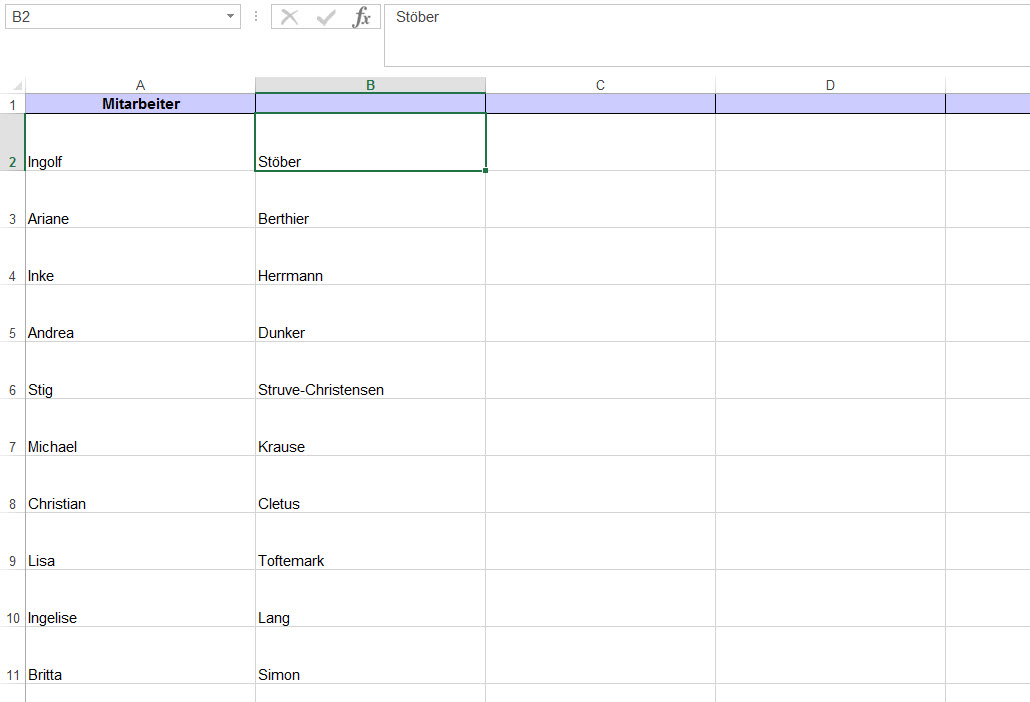Select row 1 header
The width and height of the screenshot is (1030, 702).
(12, 104)
